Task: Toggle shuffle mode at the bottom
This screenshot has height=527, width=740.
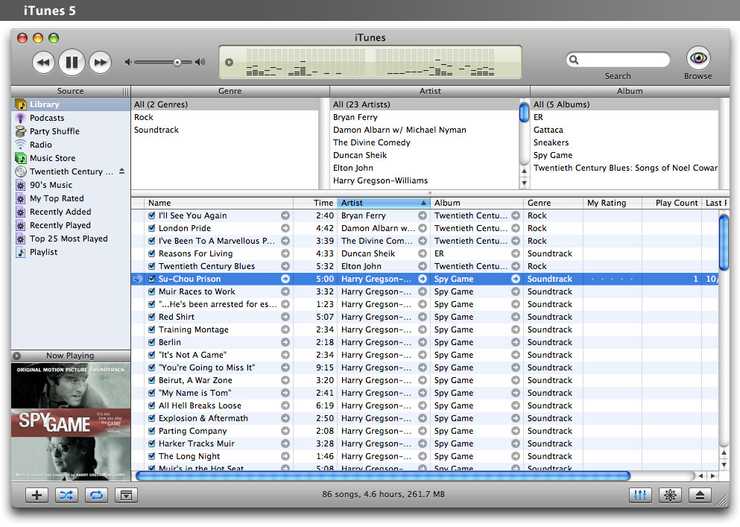Action: point(67,495)
